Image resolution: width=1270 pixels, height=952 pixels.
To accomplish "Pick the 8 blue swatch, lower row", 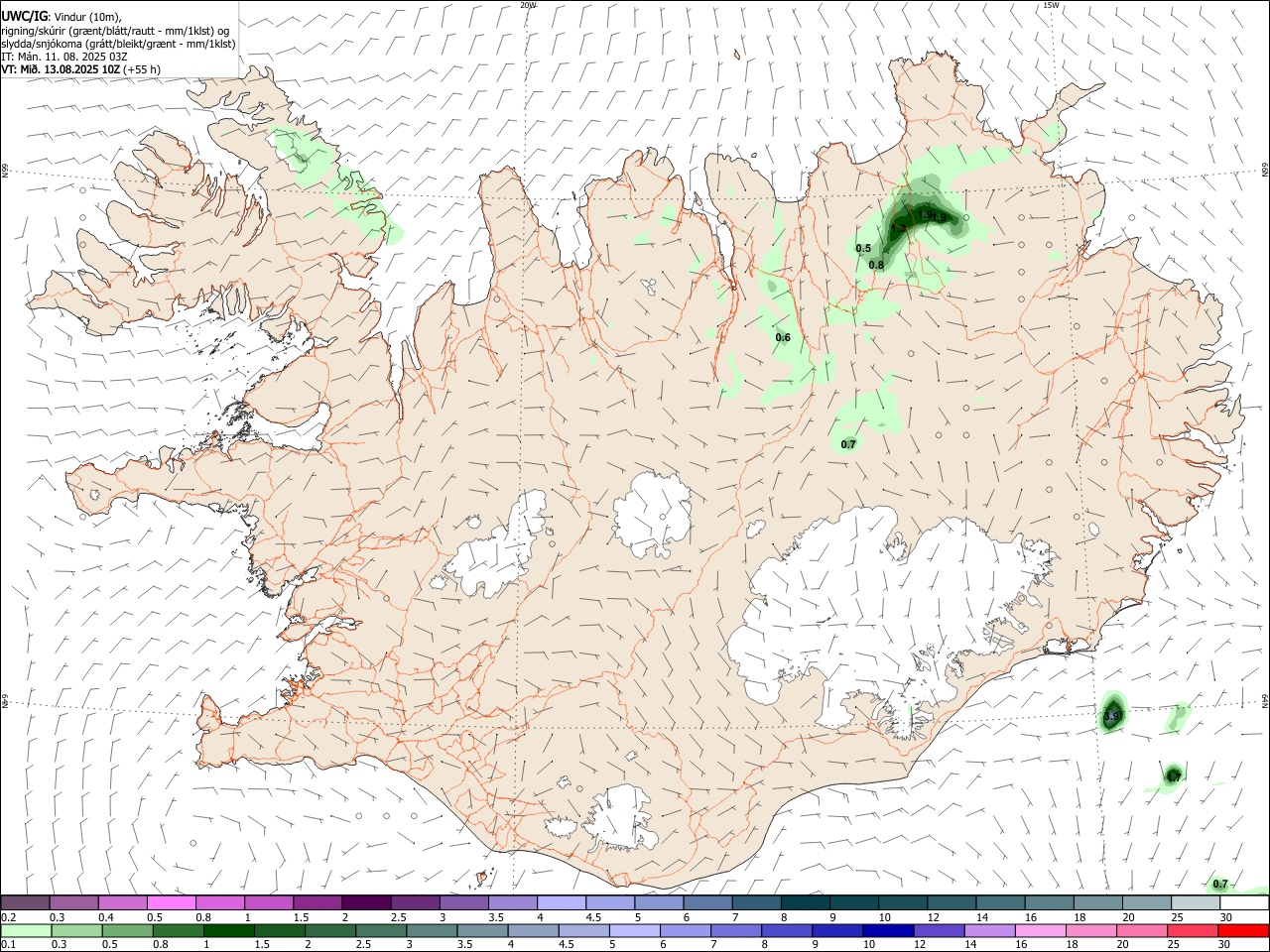I will pos(787,930).
